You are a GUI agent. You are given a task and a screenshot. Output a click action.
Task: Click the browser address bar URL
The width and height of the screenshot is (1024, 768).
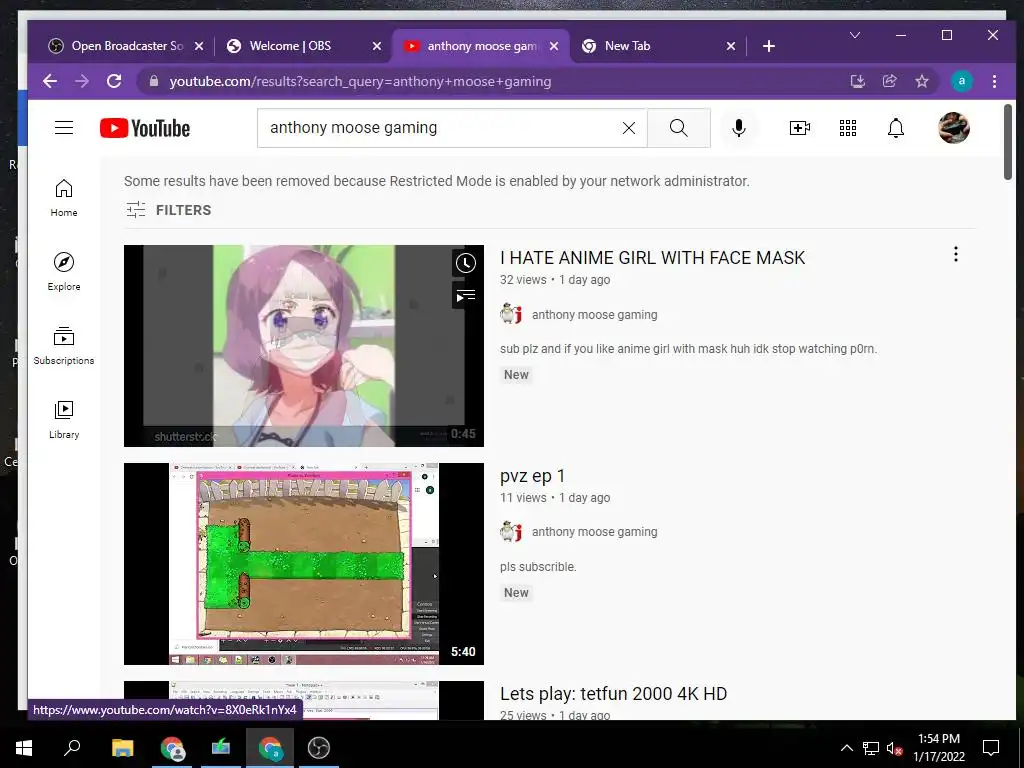(360, 81)
